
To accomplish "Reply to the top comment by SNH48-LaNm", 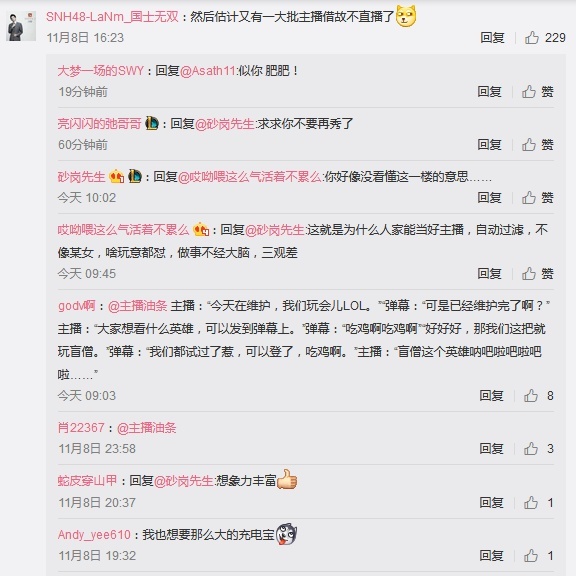I will [492, 37].
